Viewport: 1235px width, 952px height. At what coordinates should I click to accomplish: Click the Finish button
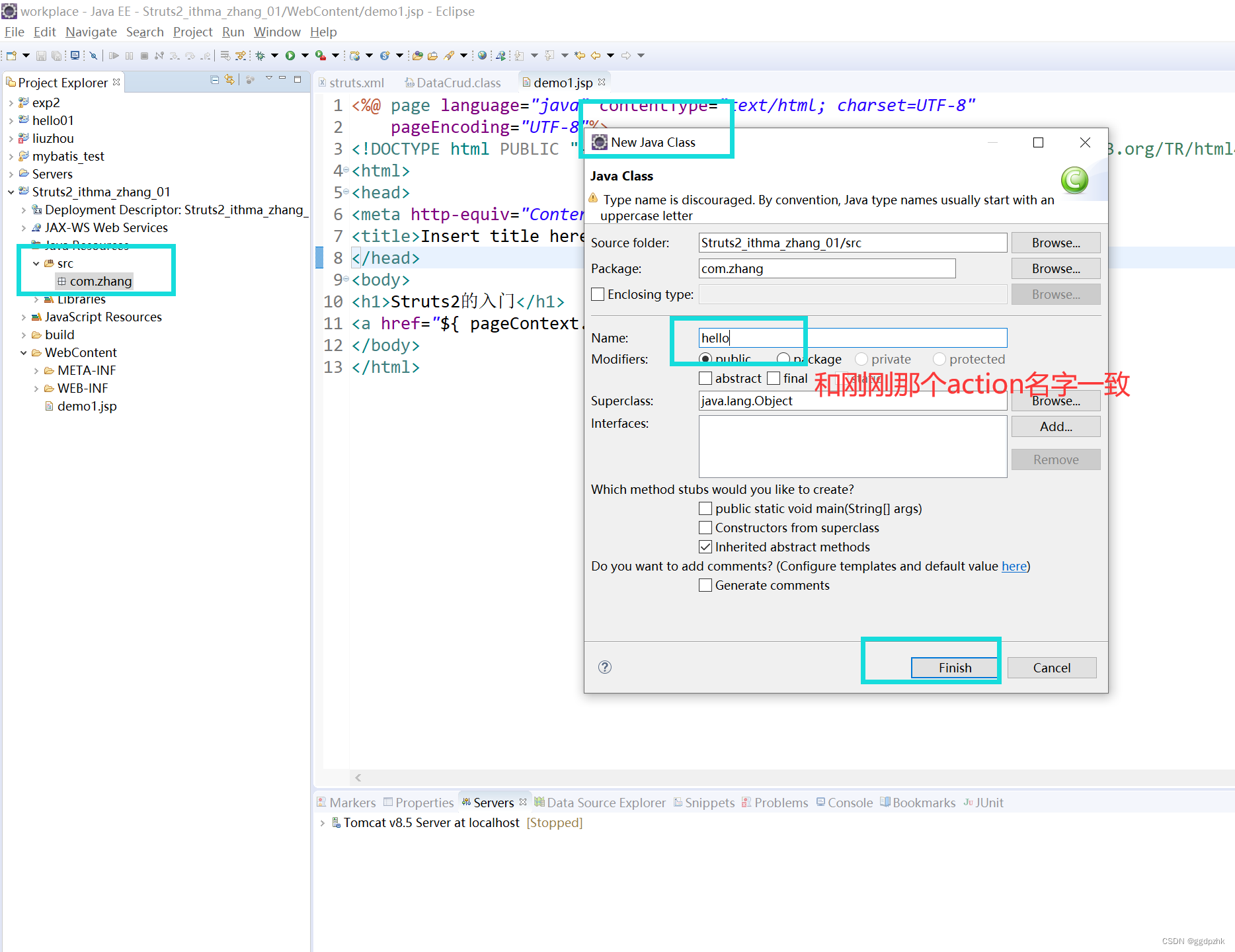955,668
